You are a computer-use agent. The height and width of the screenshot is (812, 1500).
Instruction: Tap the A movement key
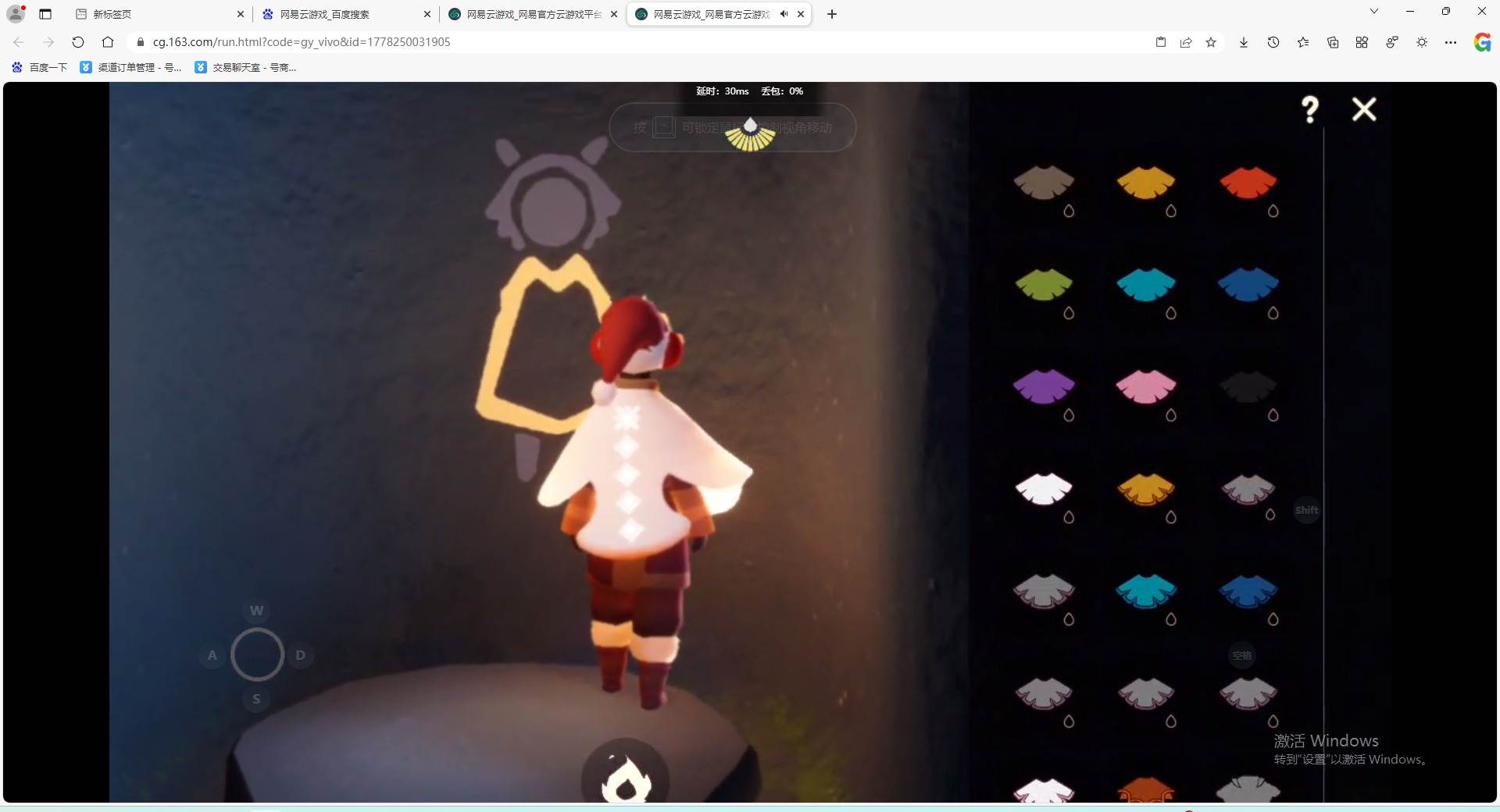(212, 655)
